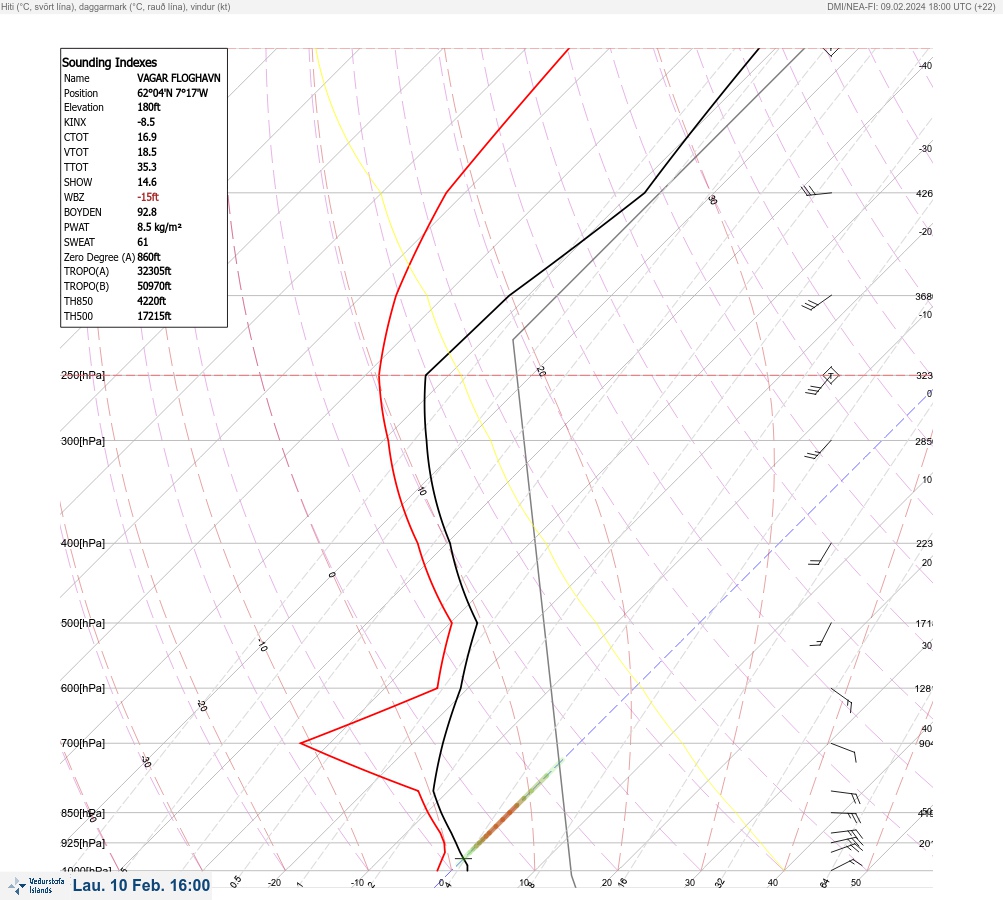The height and width of the screenshot is (900, 1003).
Task: Click the 'Position' label in the indexes box
Action: [x=81, y=93]
